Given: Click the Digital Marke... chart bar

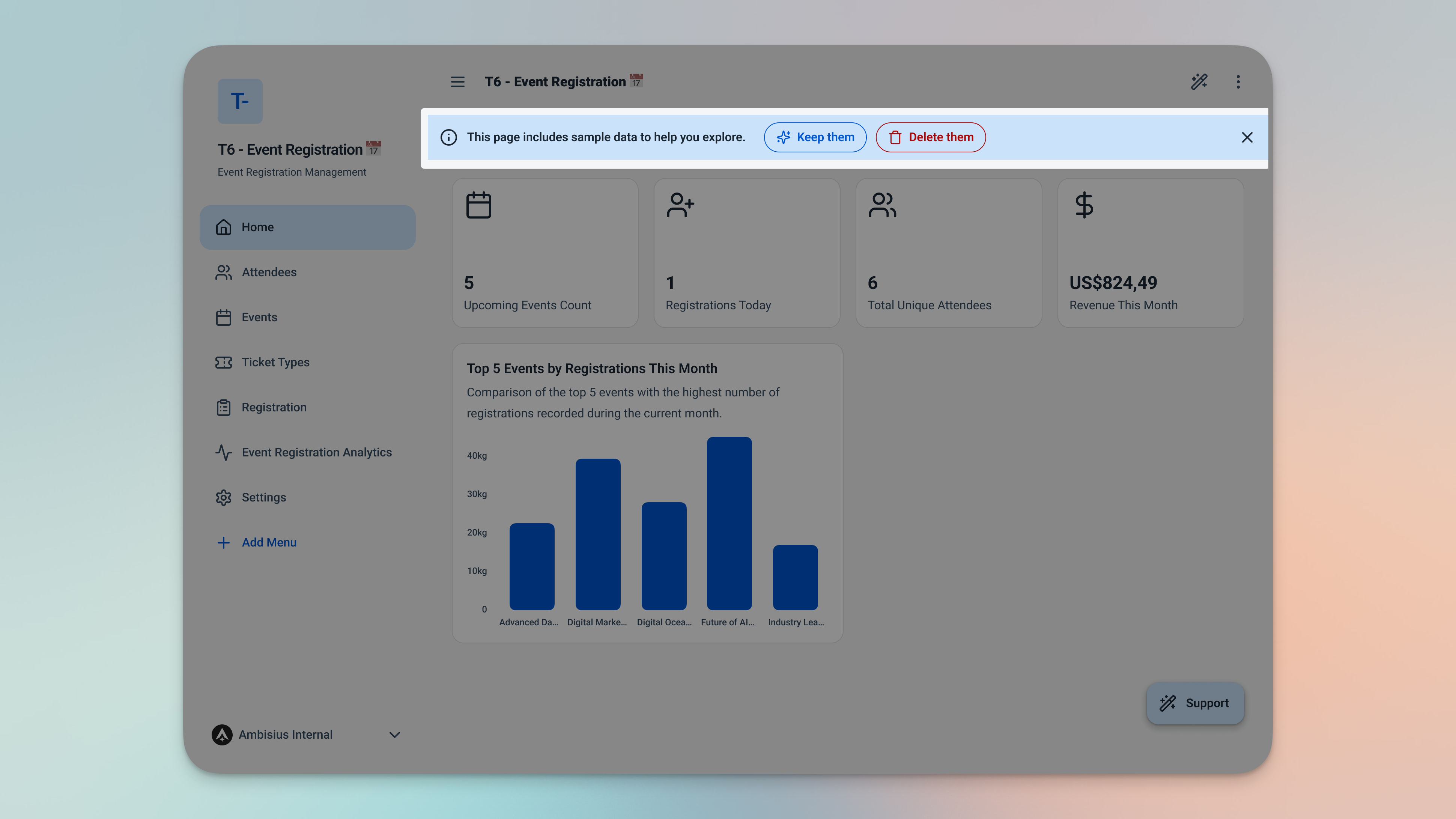Looking at the screenshot, I should click(598, 534).
